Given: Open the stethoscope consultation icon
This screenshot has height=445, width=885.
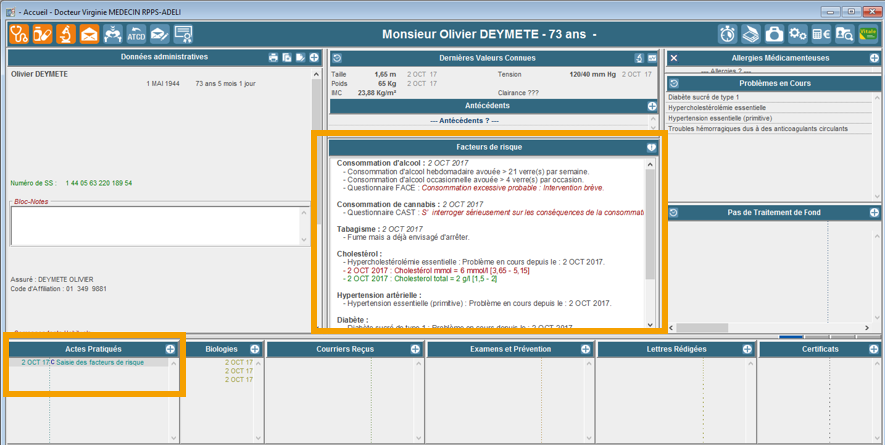Looking at the screenshot, I should click(19, 34).
